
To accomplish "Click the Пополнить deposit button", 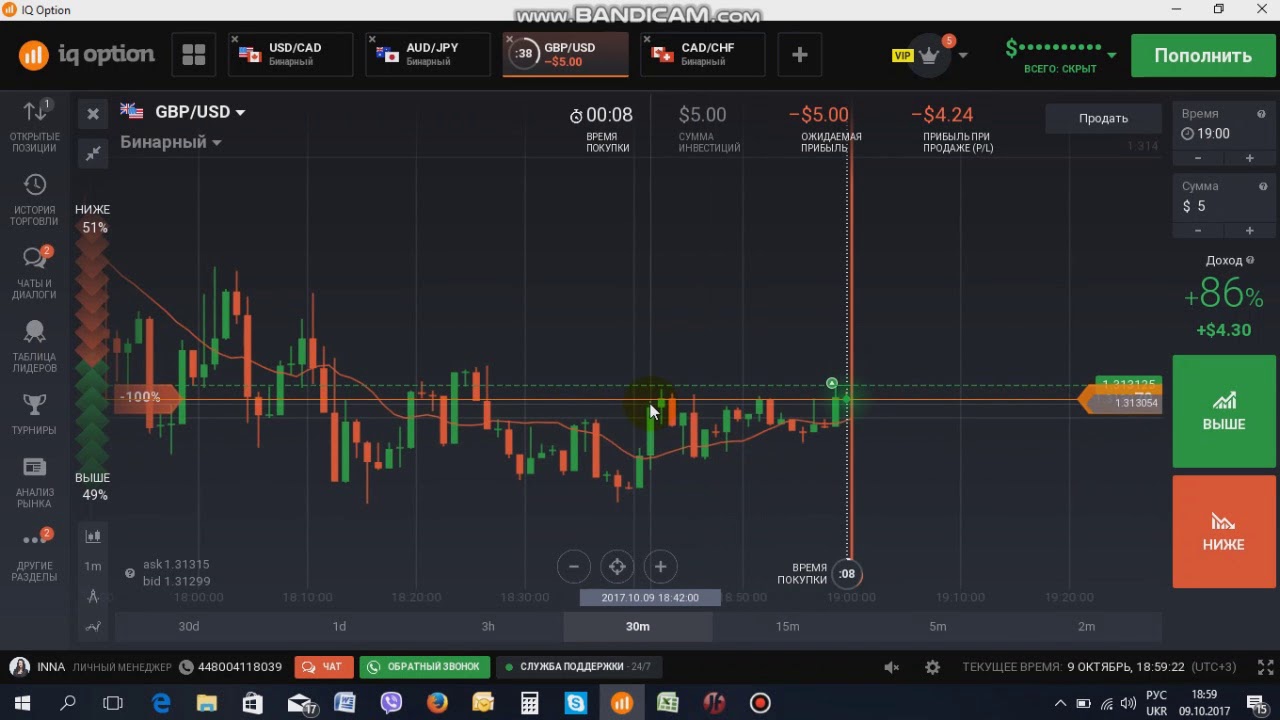I will [1203, 56].
